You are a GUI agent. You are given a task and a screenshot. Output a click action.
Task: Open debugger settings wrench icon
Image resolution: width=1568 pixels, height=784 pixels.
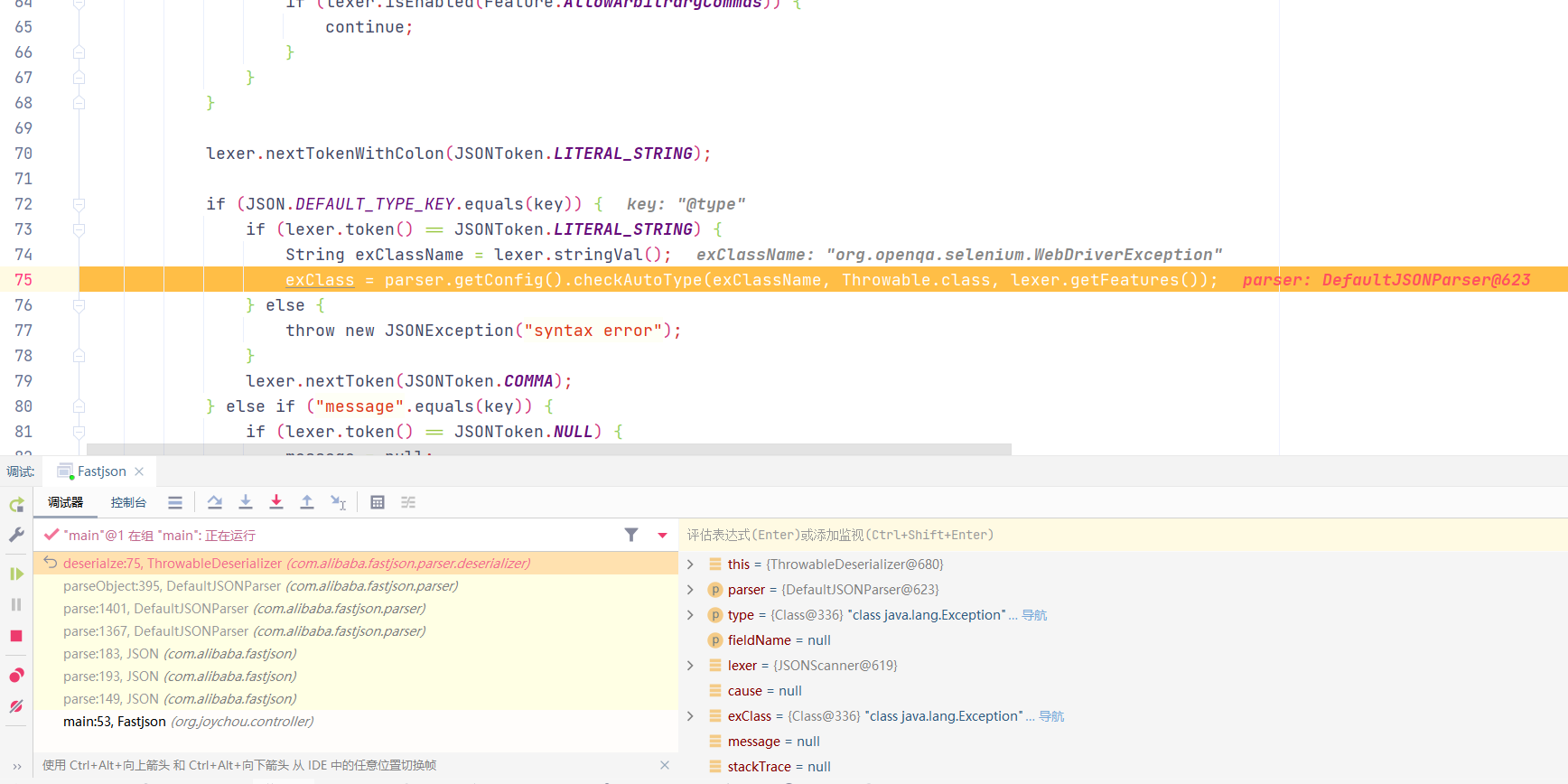coord(16,535)
